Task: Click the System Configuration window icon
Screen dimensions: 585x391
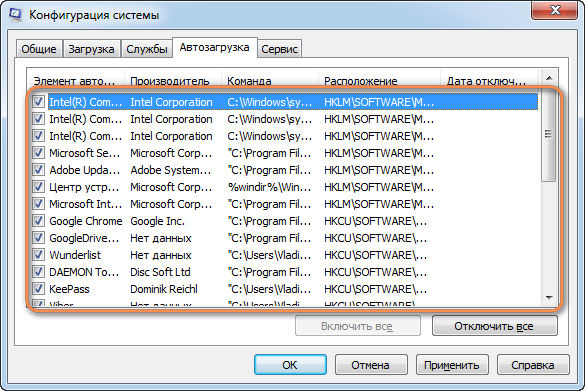Action: pos(15,14)
